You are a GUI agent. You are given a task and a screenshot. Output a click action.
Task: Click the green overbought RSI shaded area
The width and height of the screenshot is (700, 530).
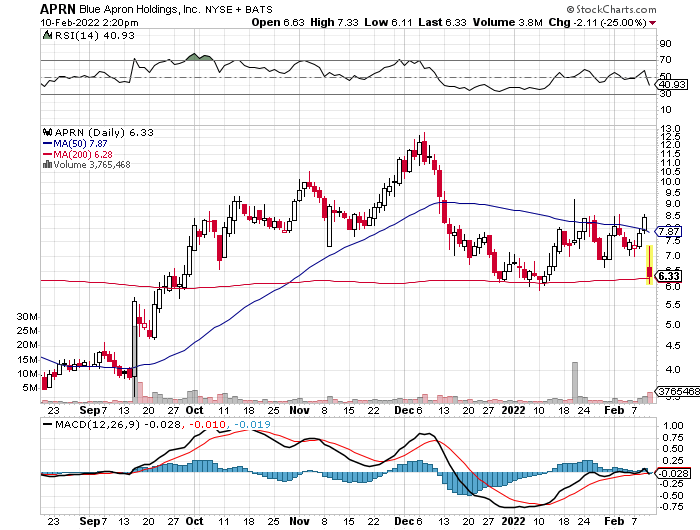coord(199,57)
